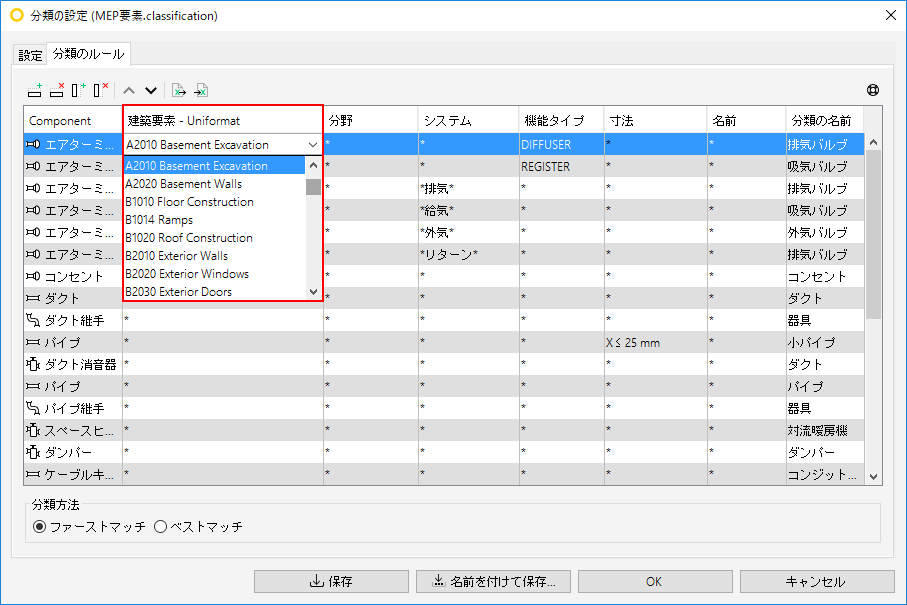Click the add column icon
This screenshot has width=907, height=605.
(79, 90)
